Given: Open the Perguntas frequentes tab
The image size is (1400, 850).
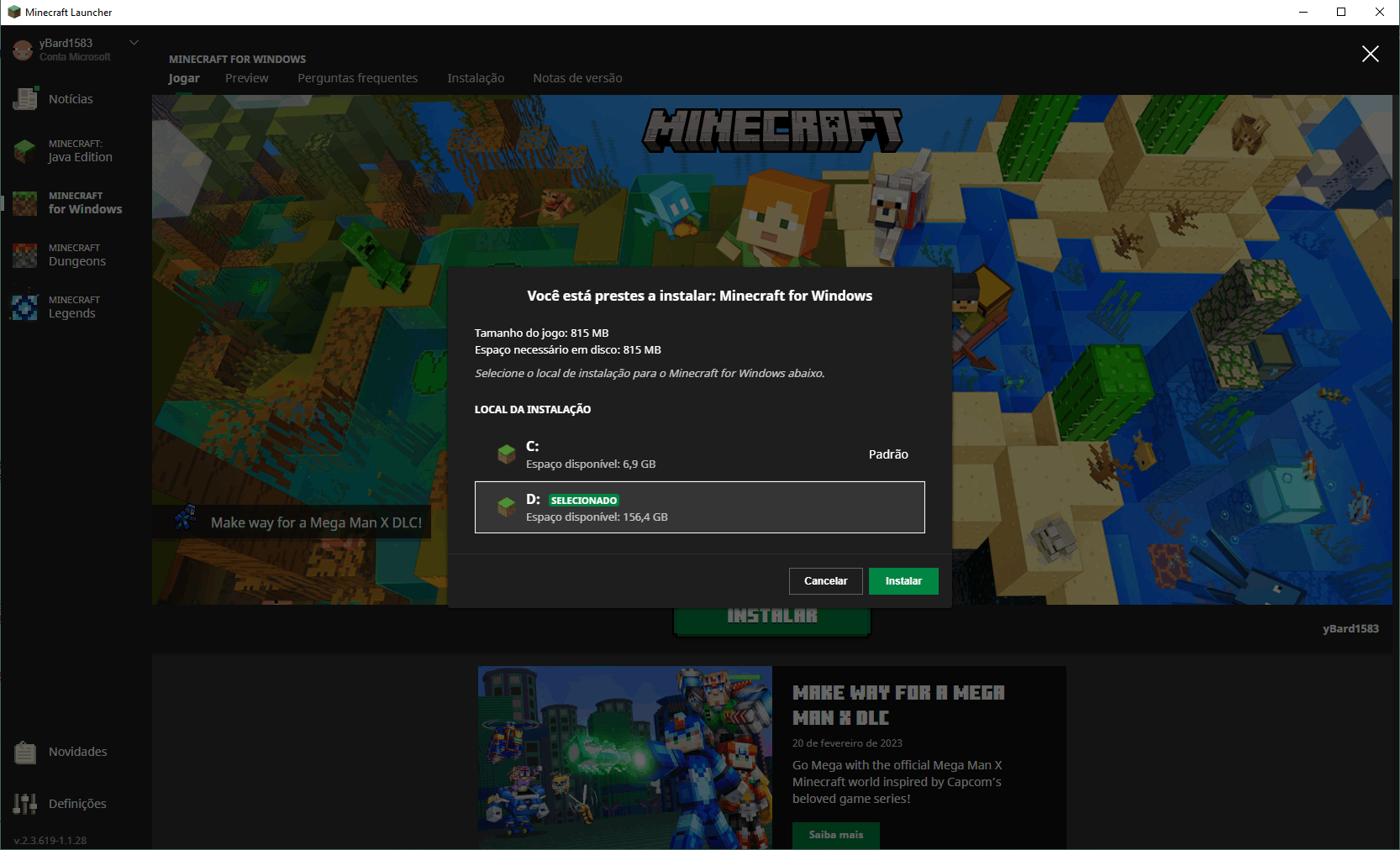Looking at the screenshot, I should coord(357,78).
